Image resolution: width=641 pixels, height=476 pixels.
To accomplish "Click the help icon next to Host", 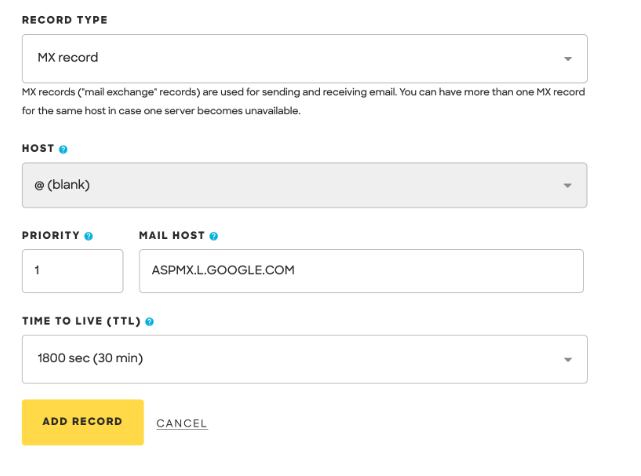I will click(x=63, y=149).
